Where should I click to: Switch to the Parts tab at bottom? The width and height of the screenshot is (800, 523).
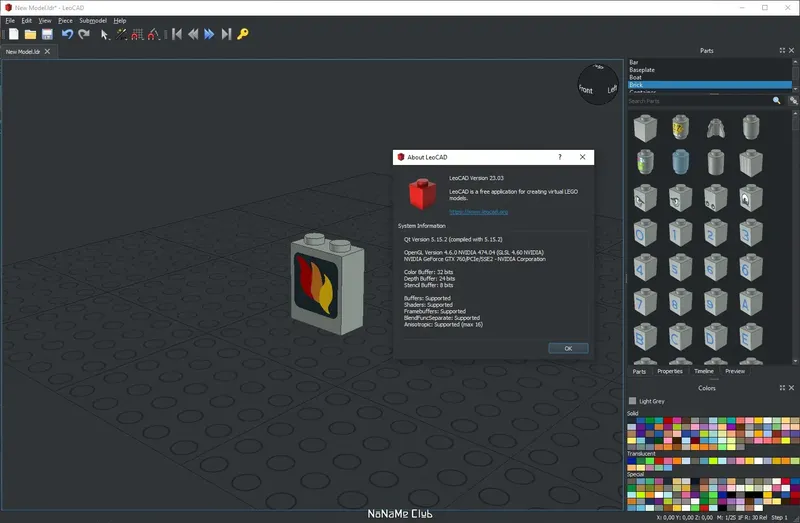coord(639,371)
